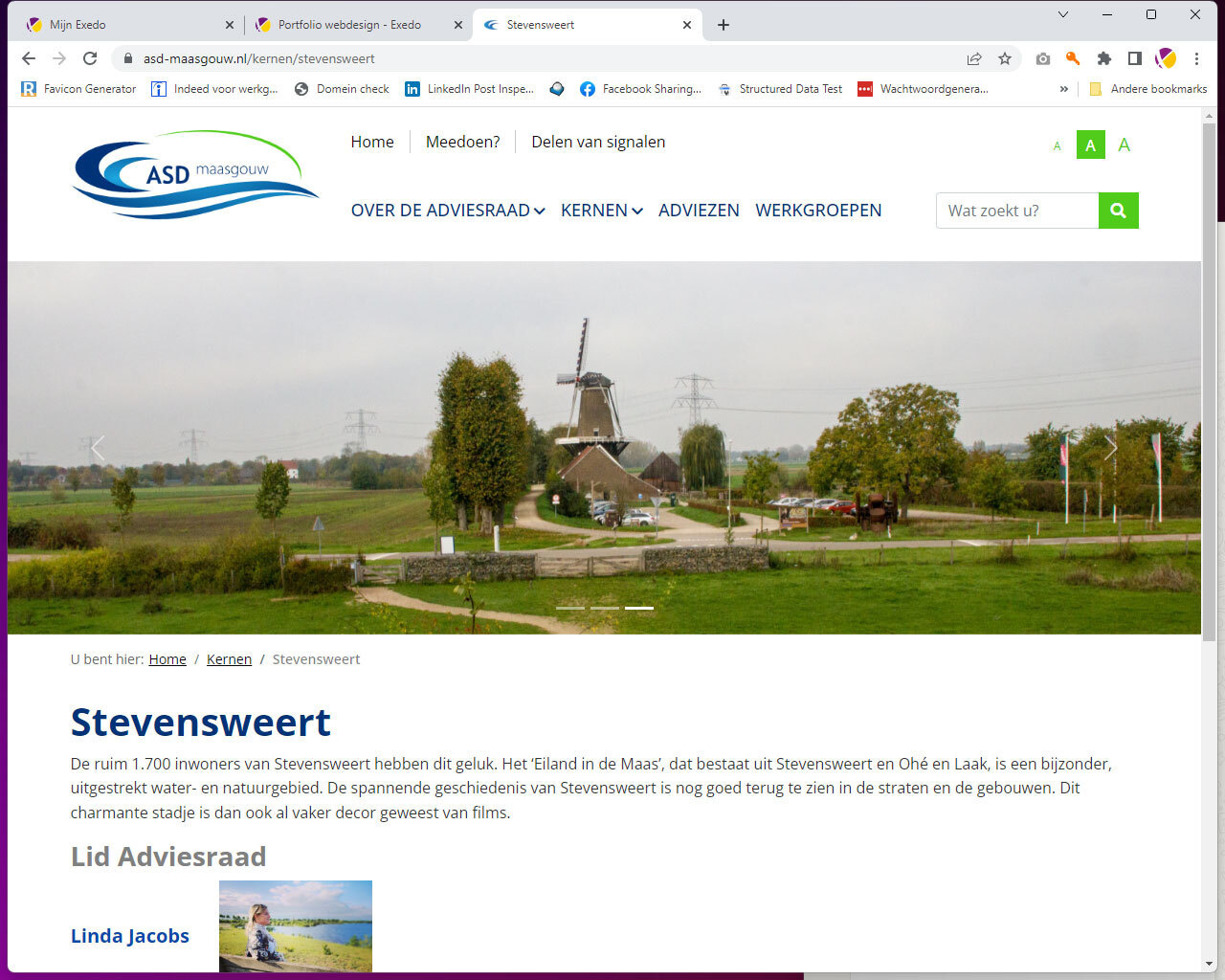Select the smallest font size A
This screenshot has width=1225, height=980.
tap(1057, 146)
